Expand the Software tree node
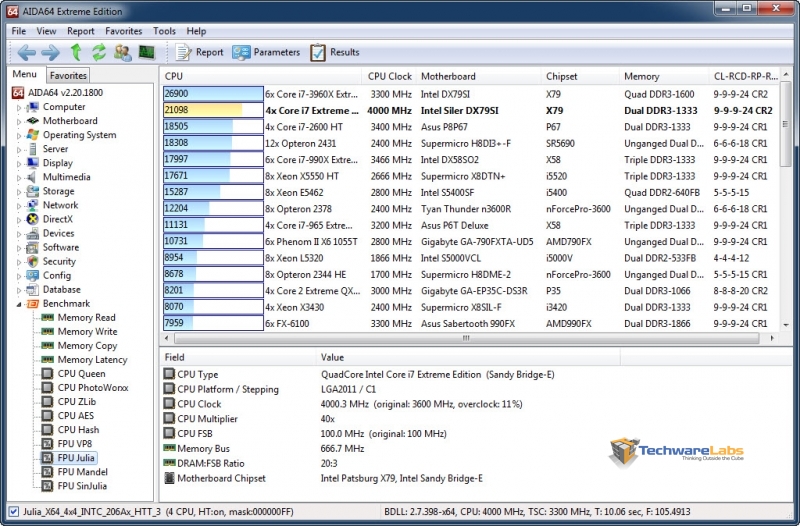 coord(19,248)
